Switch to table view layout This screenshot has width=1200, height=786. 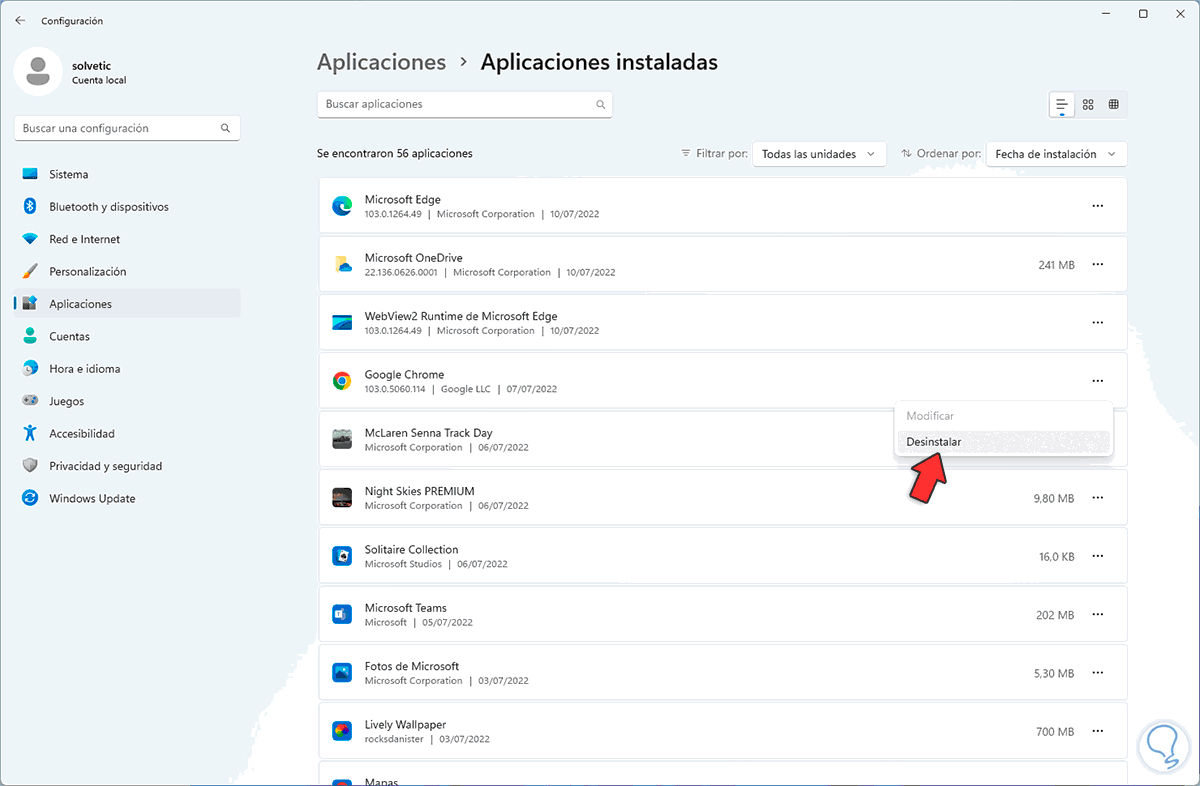tap(1114, 104)
